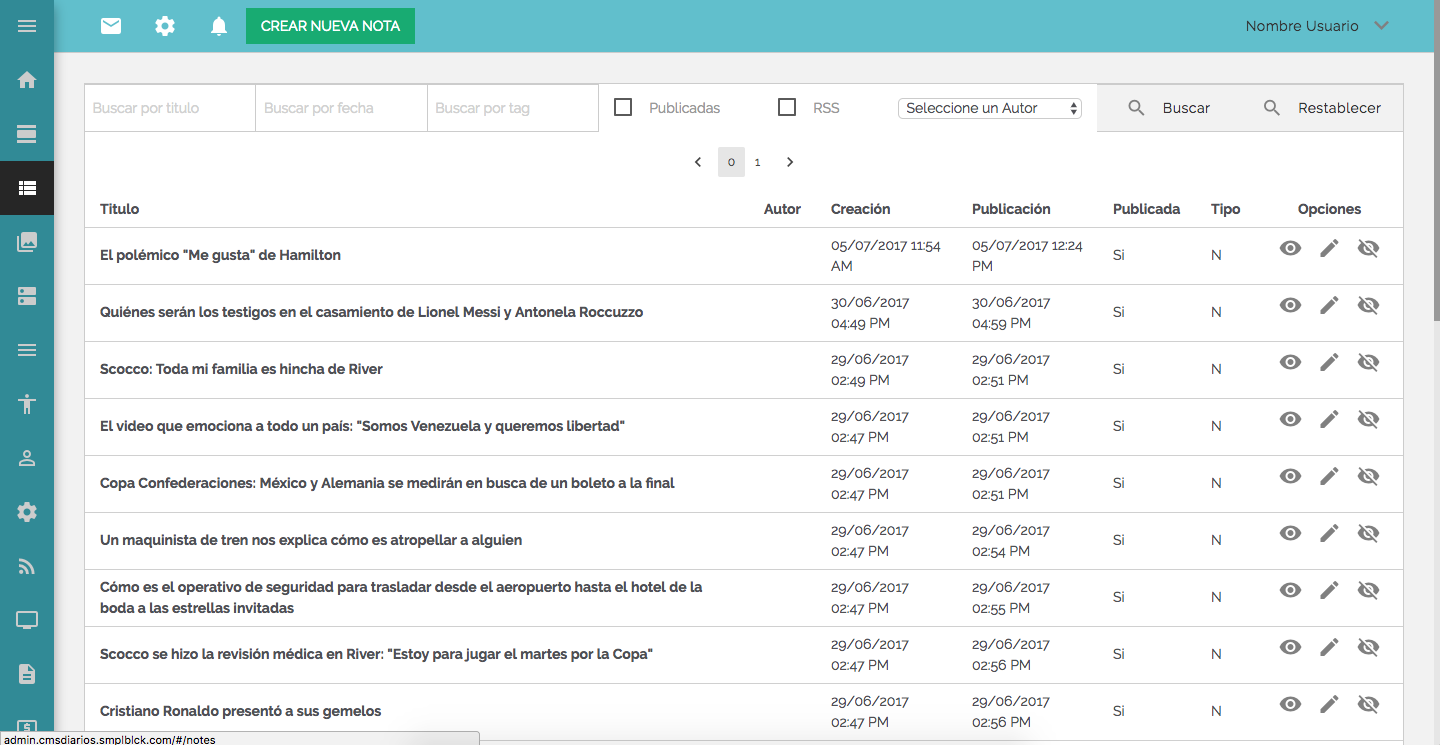1440x745 pixels.
Task: Unpublish the 'Somos Venezuela' video note
Action: click(x=1368, y=419)
